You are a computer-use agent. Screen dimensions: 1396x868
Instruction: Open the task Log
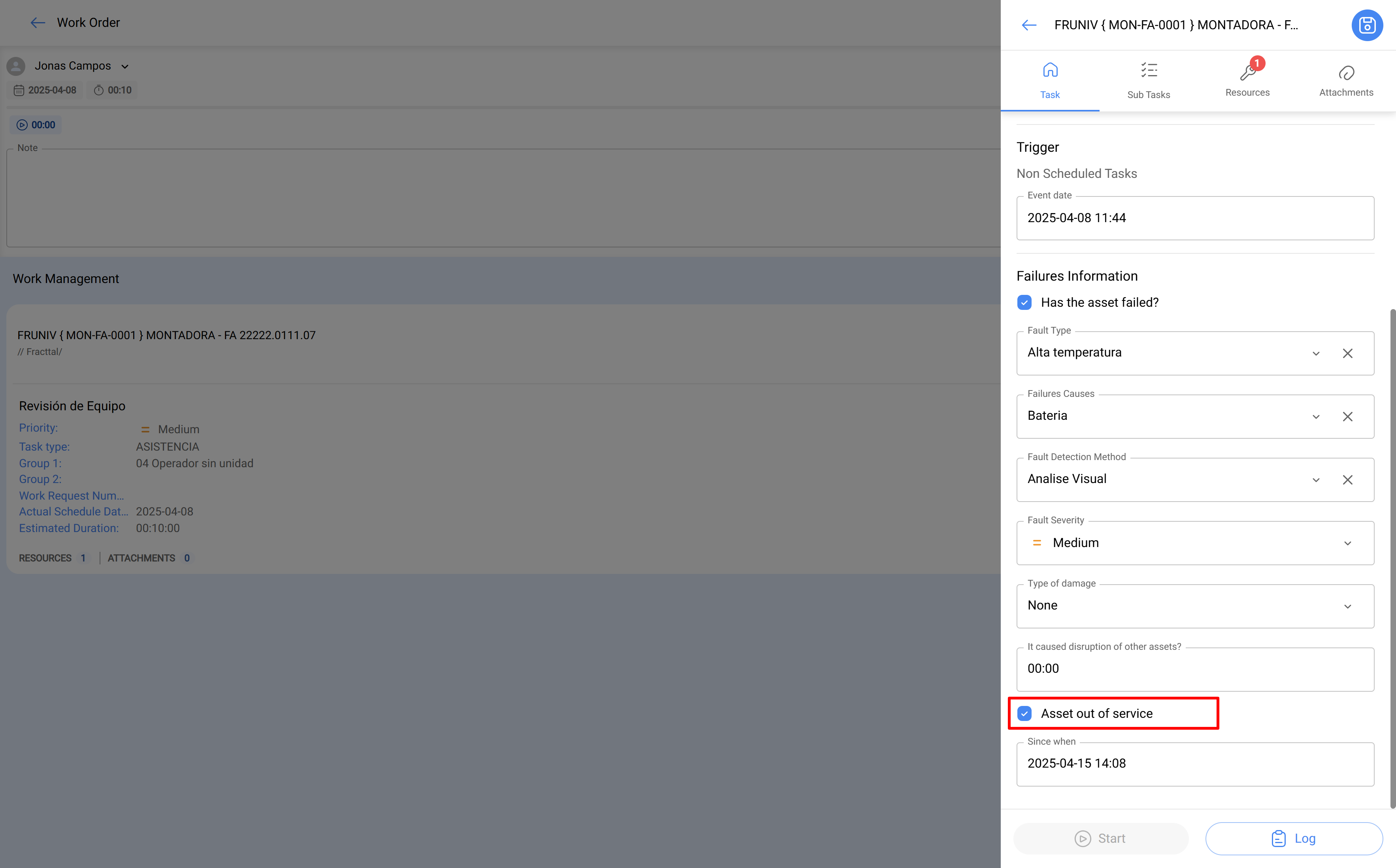(x=1293, y=838)
